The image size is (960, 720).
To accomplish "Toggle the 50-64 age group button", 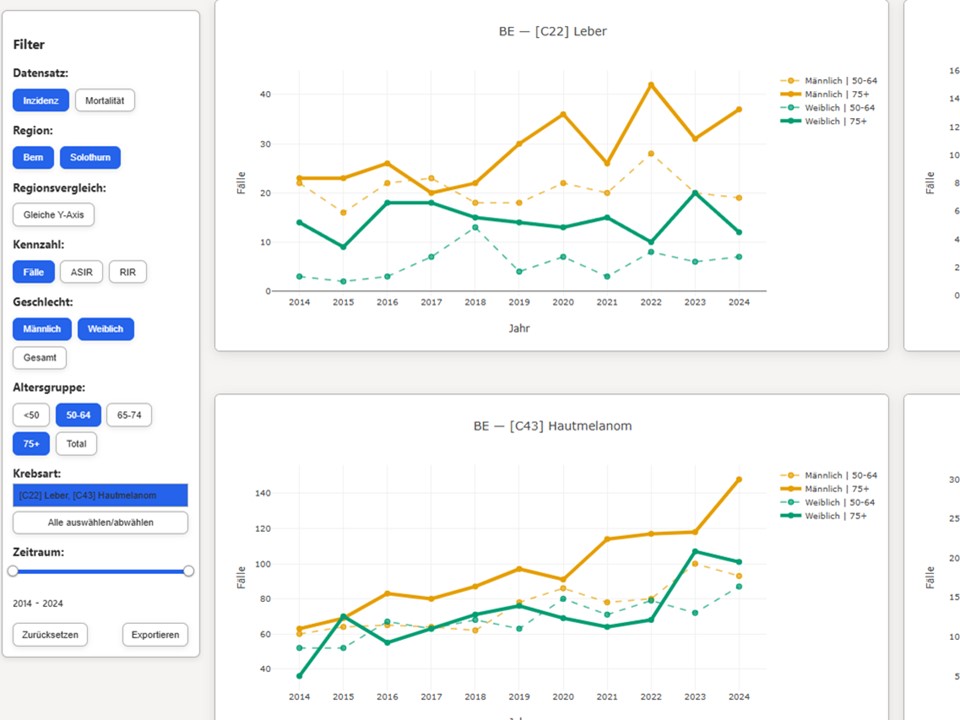I will (x=78, y=415).
